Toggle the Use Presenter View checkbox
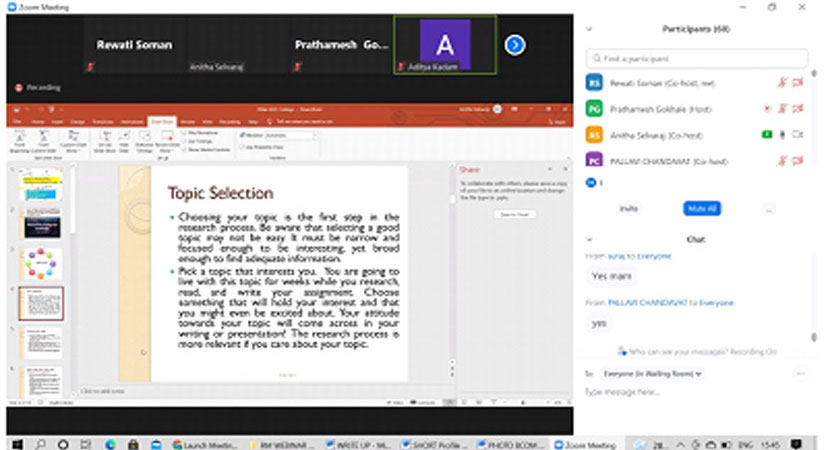830x450 pixels. point(242,147)
